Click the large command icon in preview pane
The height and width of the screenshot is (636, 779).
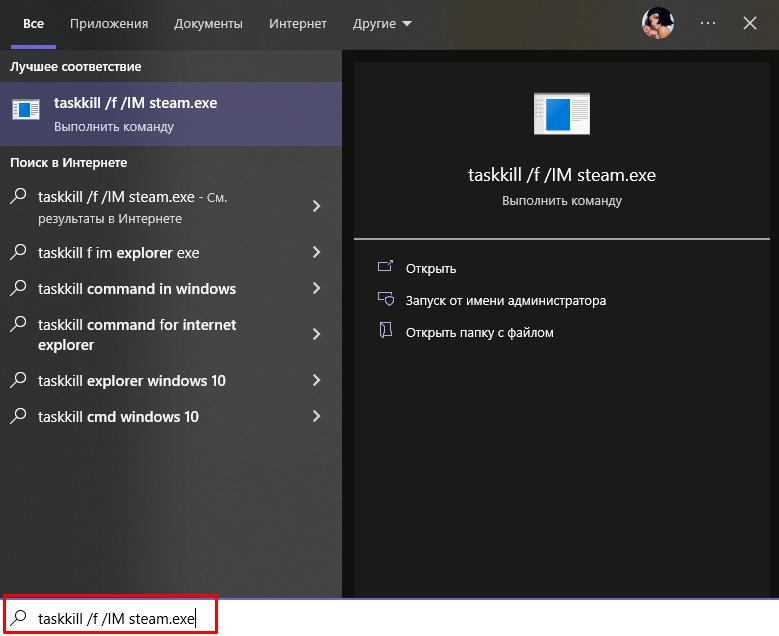562,114
